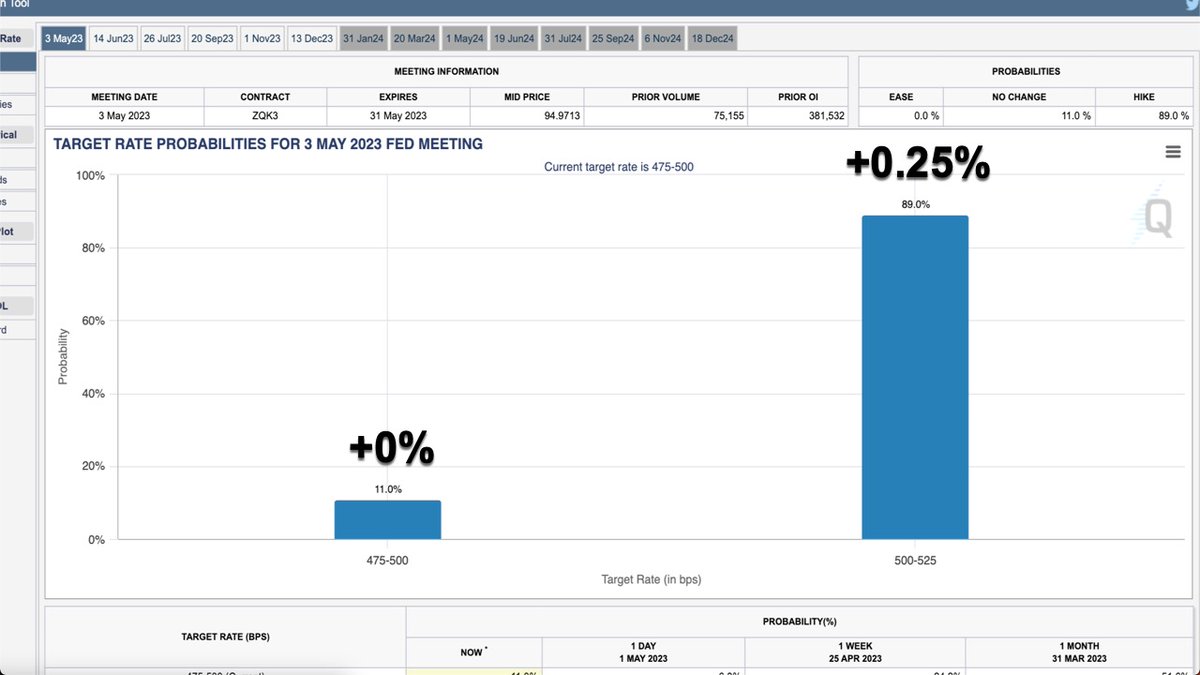The width and height of the screenshot is (1200, 675).
Task: Click the blue 475-500 probability bar
Action: click(x=388, y=520)
